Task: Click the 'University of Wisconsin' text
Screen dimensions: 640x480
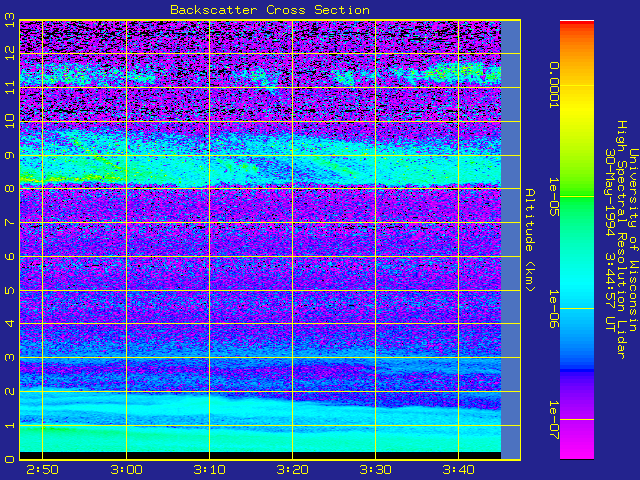Action: (632, 240)
